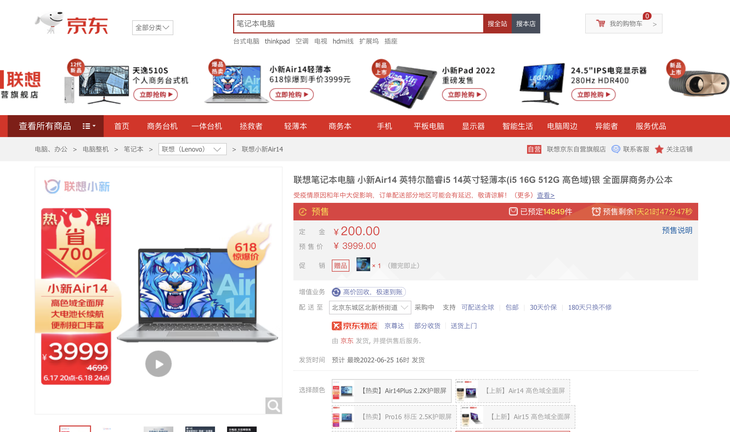Click the 电脑整机 breadcrumb
This screenshot has height=432, width=730.
95,149
